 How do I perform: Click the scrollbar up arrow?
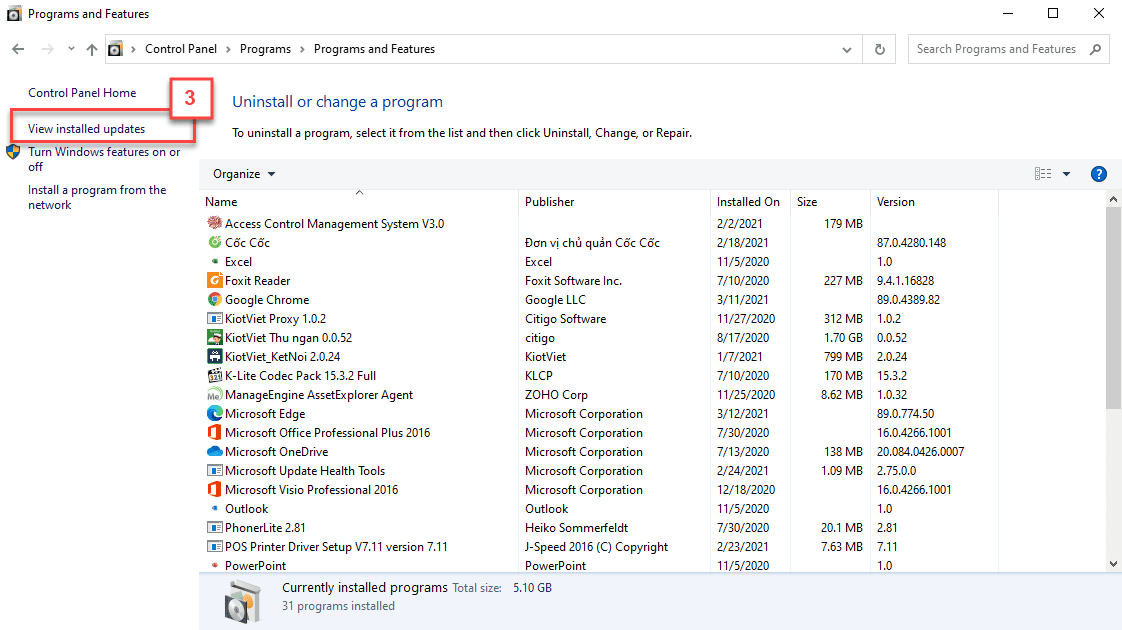[1113, 199]
